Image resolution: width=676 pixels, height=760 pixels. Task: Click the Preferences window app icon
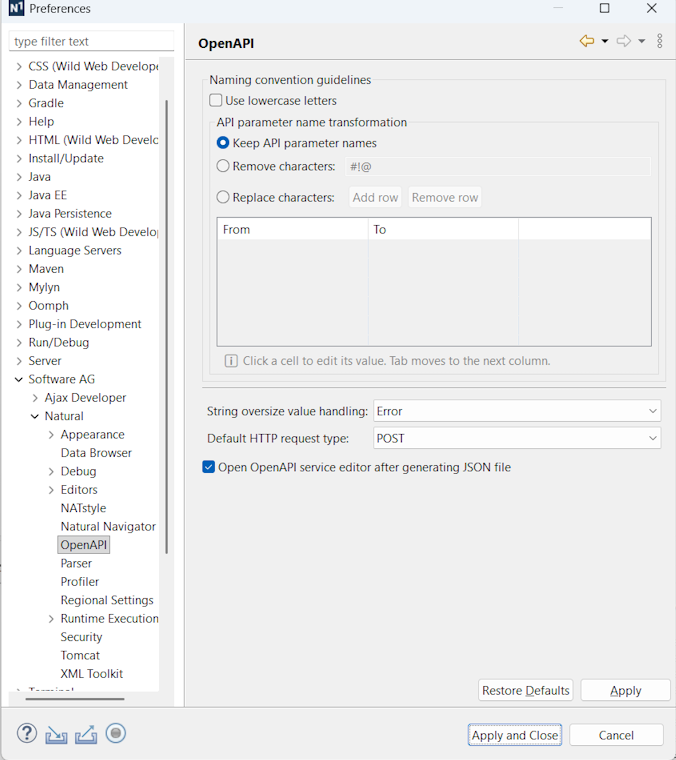tap(16, 8)
